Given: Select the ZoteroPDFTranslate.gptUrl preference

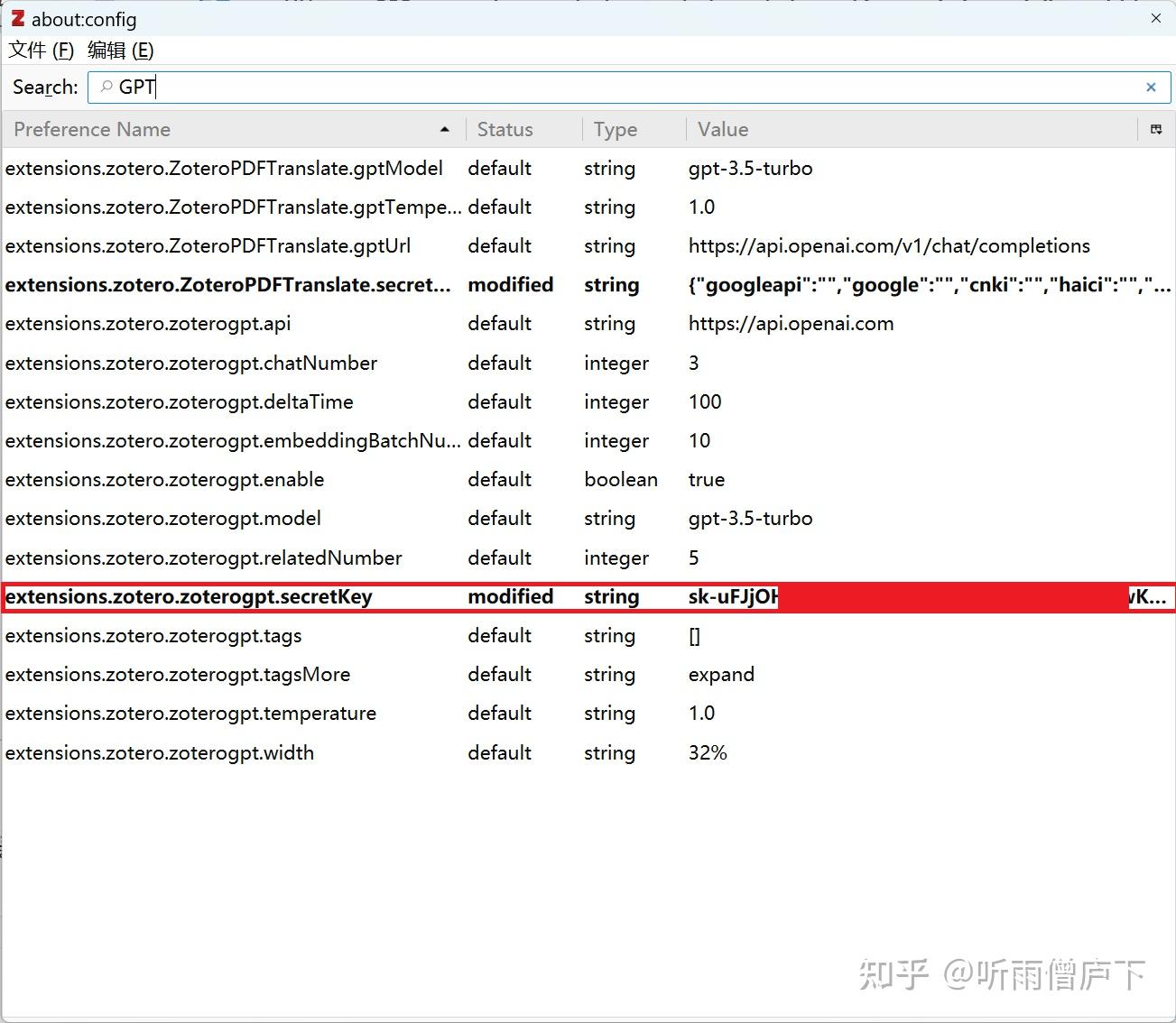Looking at the screenshot, I should [271, 245].
